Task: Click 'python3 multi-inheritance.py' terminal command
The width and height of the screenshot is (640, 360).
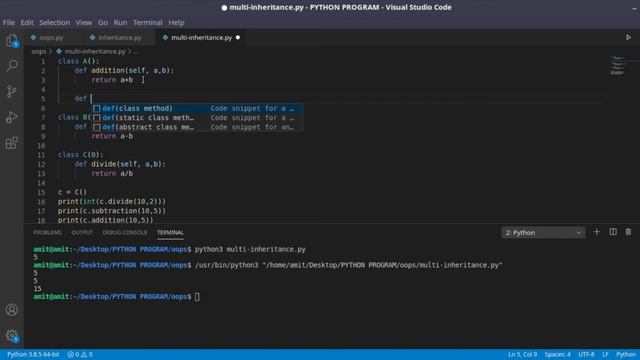Action: click(x=250, y=249)
